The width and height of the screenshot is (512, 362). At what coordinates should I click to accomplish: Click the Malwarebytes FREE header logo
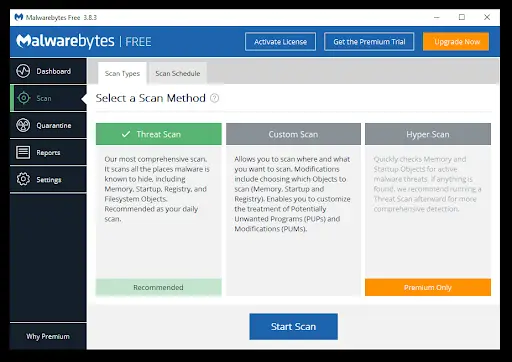click(84, 41)
